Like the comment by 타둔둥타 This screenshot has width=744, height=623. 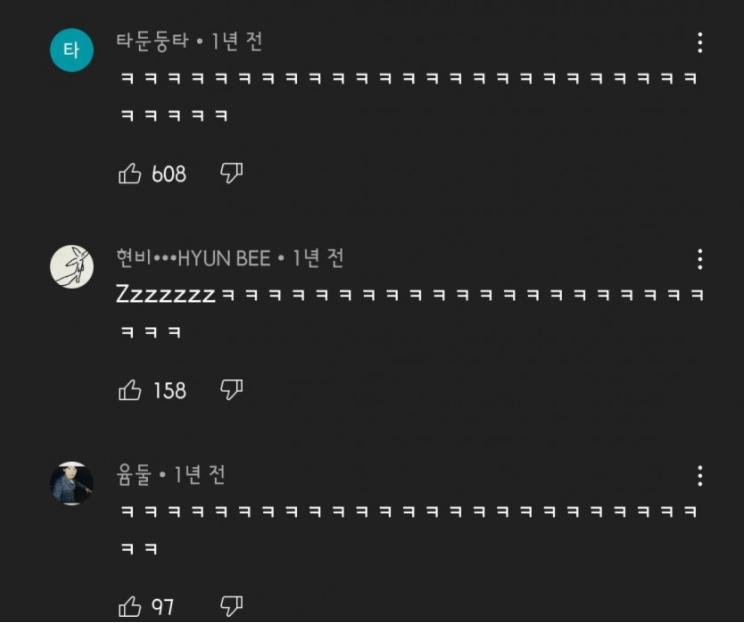point(130,173)
